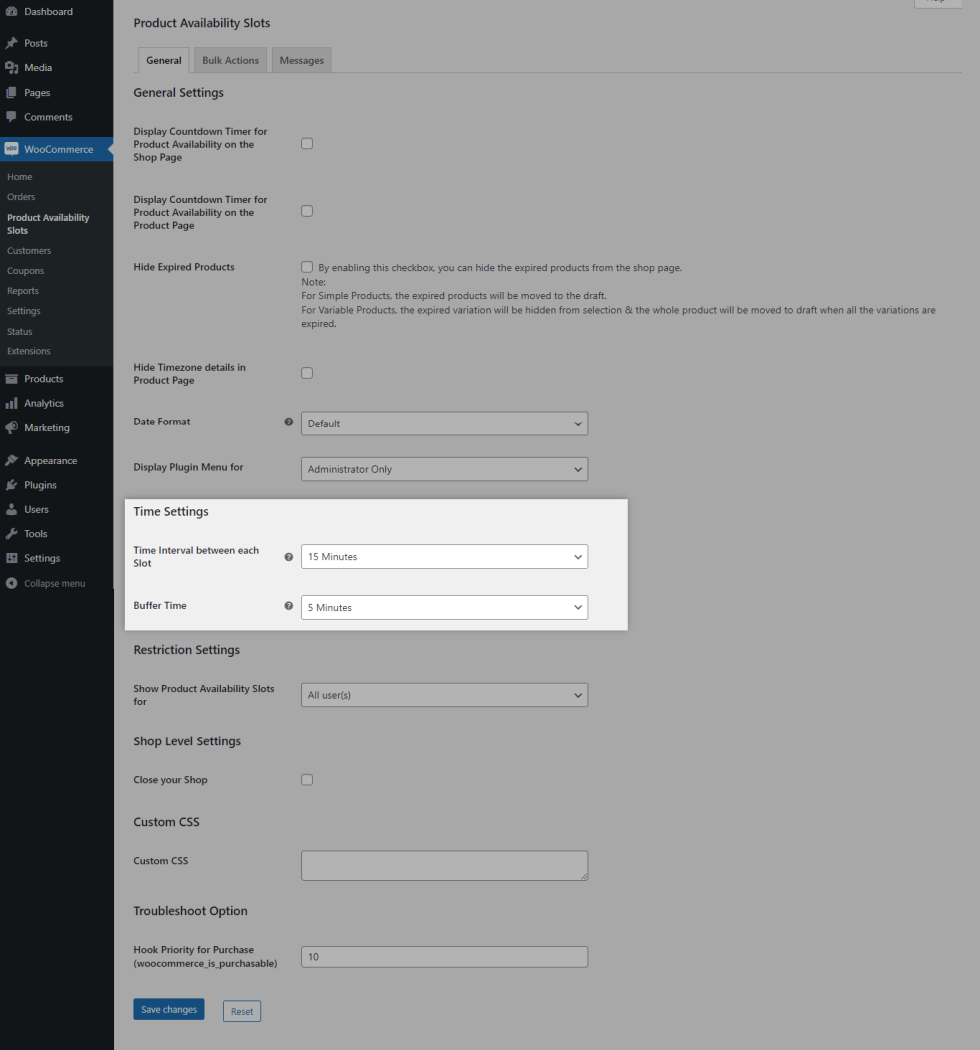The width and height of the screenshot is (980, 1050).
Task: Tick the Hide Expired Products checkbox
Action: pyautogui.click(x=307, y=267)
